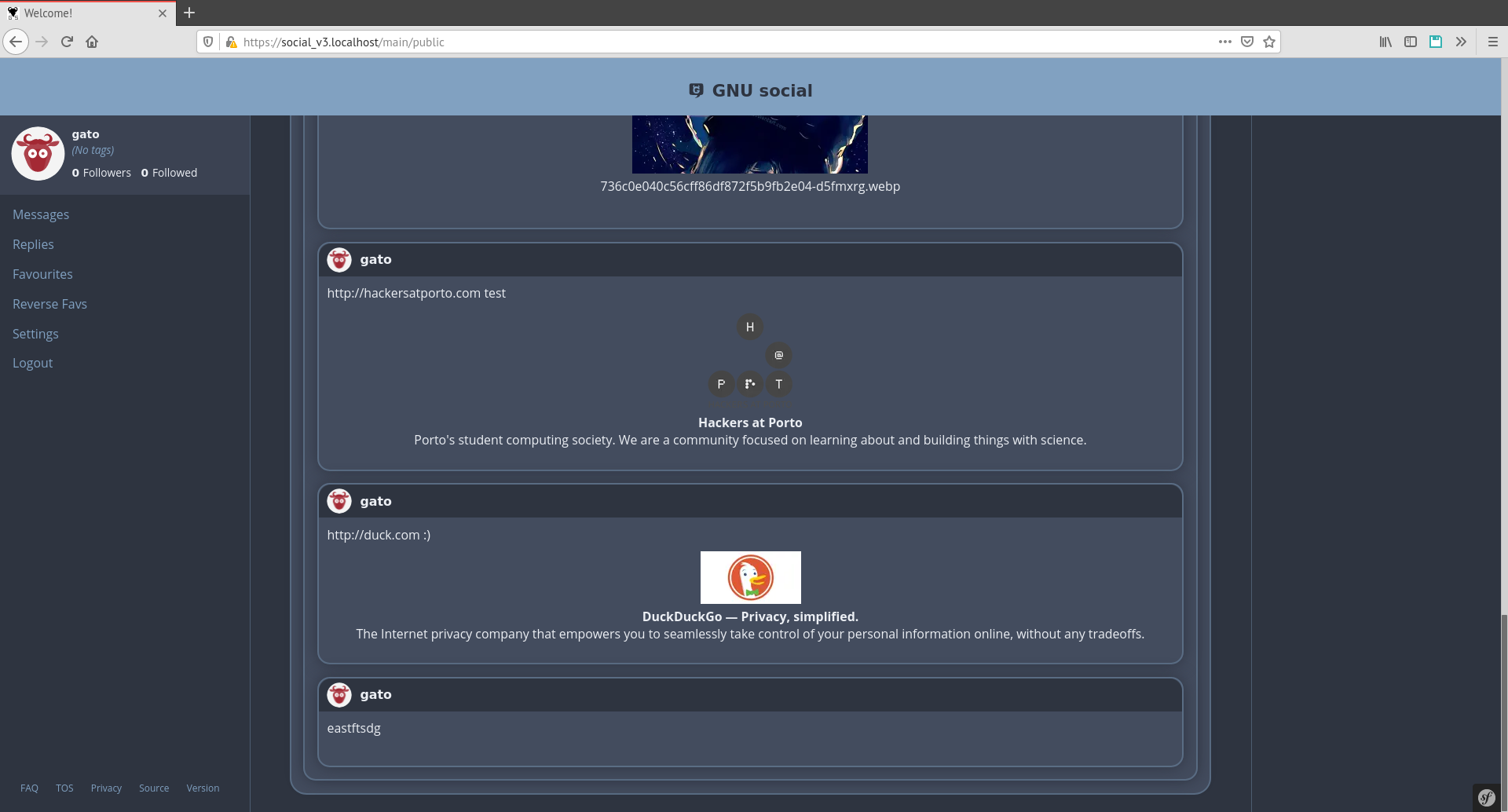1508x812 pixels.
Task: Open Messages from the sidebar
Action: click(x=41, y=214)
